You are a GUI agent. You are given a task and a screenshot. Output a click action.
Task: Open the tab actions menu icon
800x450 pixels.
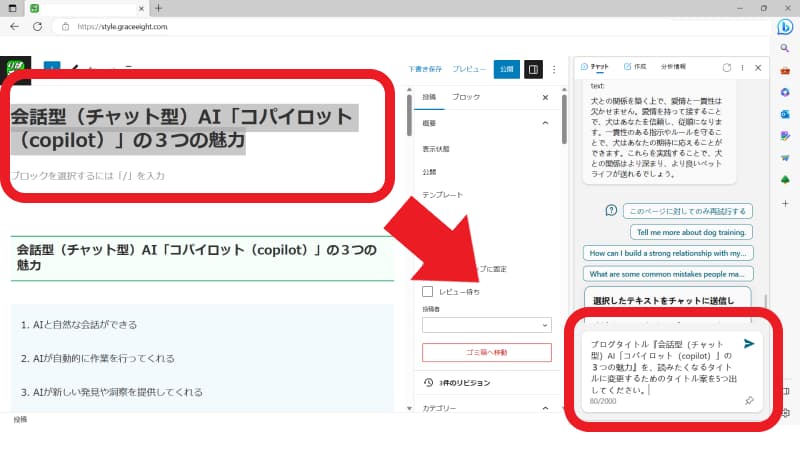click(x=13, y=8)
